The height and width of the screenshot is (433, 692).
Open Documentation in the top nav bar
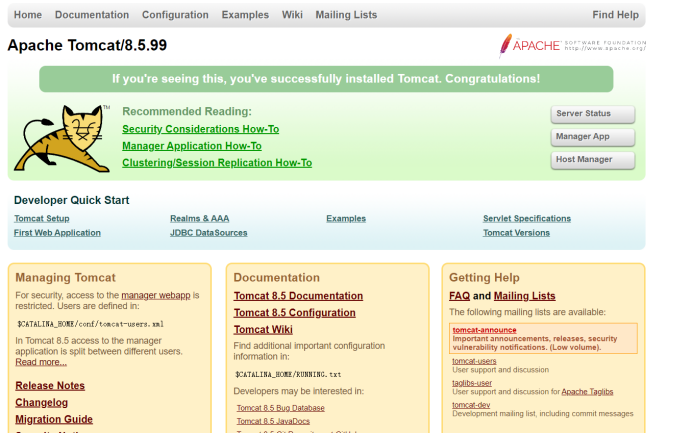tap(92, 15)
